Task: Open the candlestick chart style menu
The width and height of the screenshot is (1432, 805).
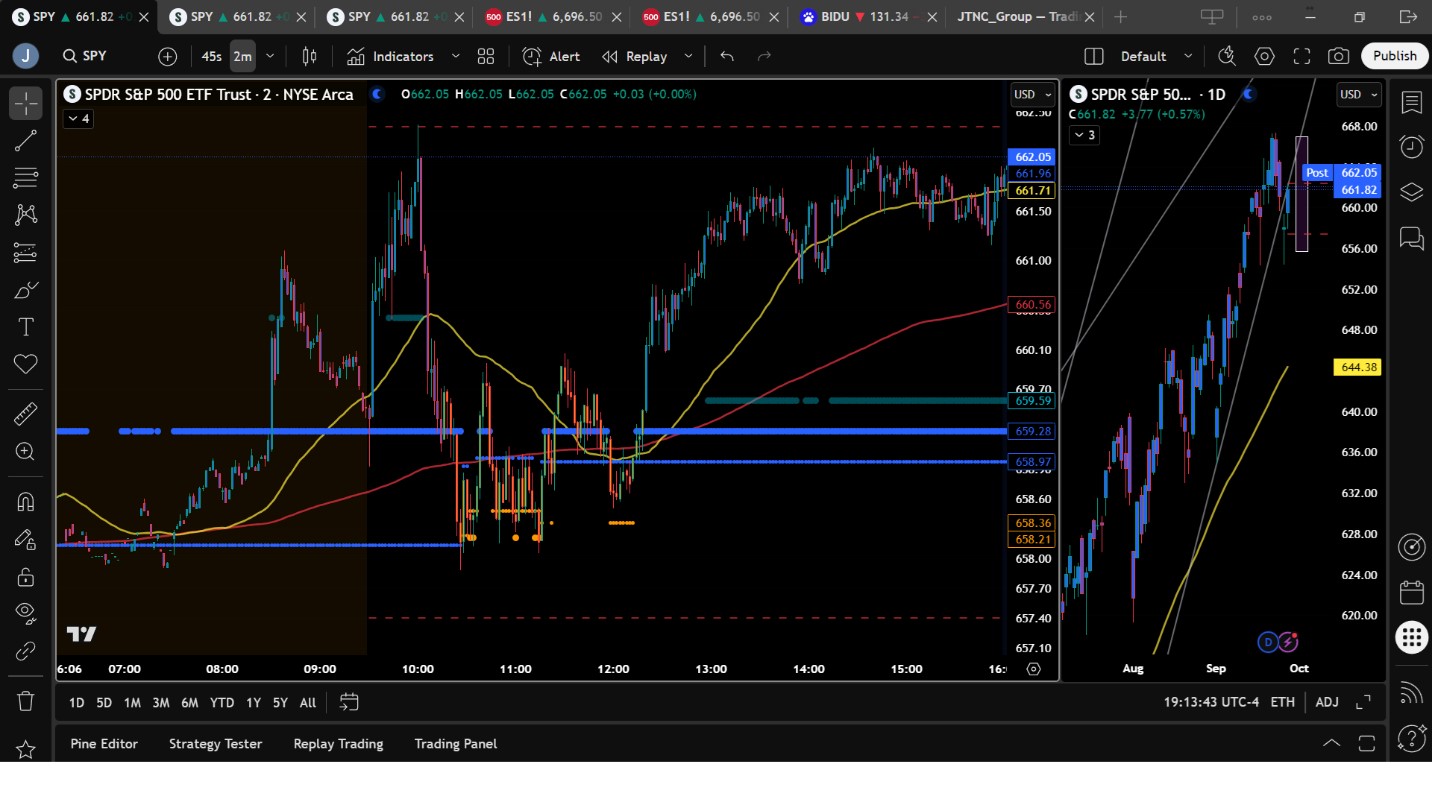Action: [310, 56]
